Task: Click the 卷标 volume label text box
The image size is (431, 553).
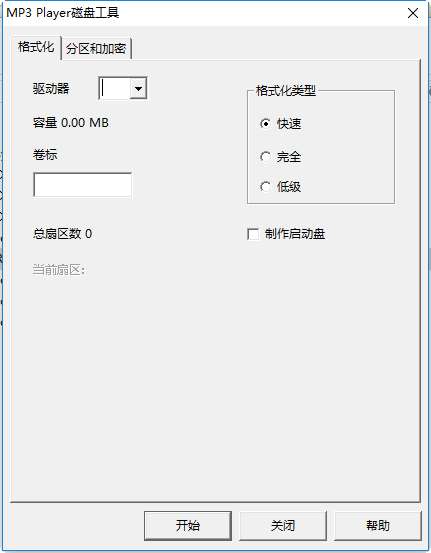Action: (x=83, y=185)
